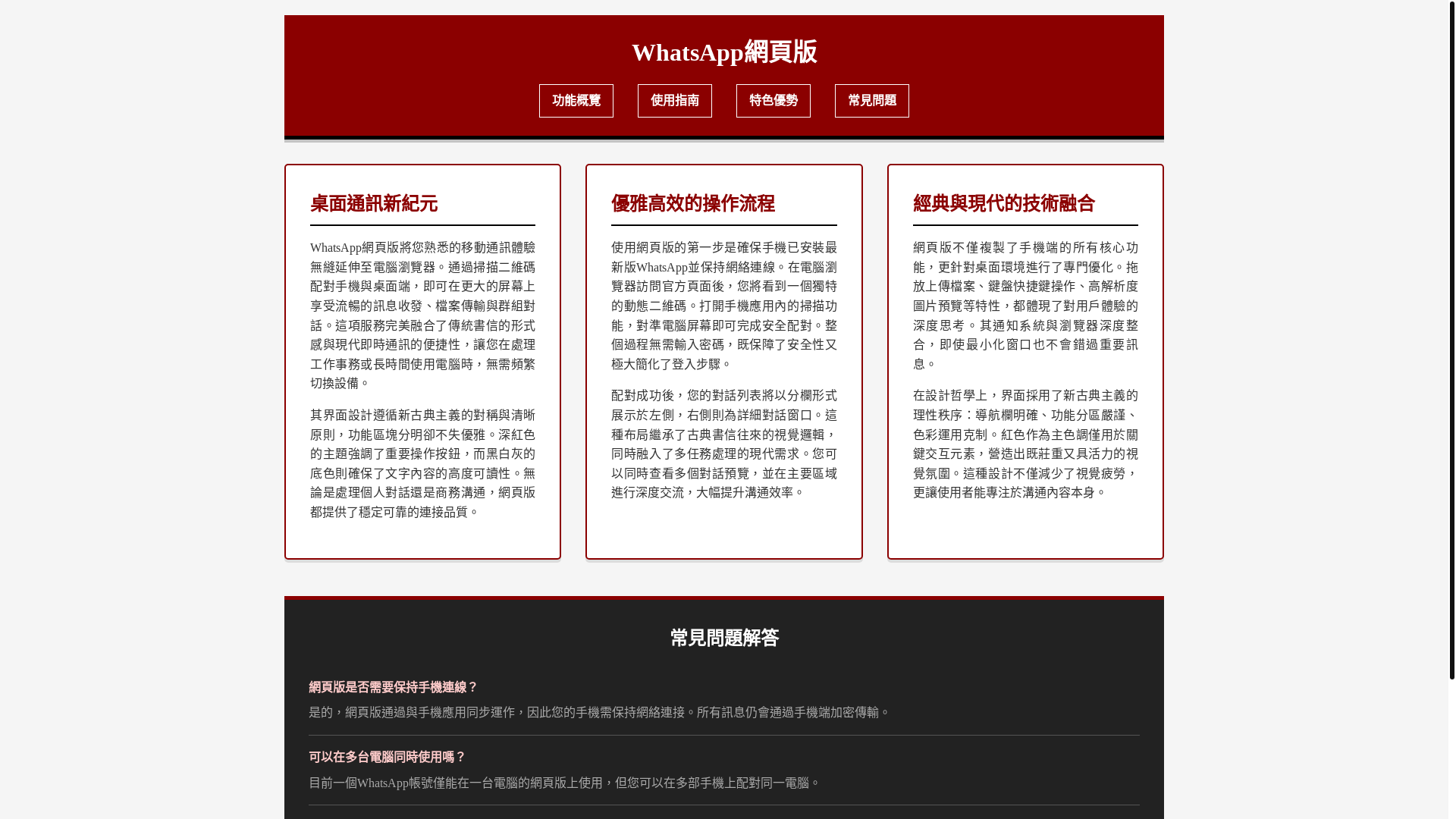Select question 網頁版是否需要保持手機連線？
This screenshot has width=1456, height=819.
coord(393,687)
